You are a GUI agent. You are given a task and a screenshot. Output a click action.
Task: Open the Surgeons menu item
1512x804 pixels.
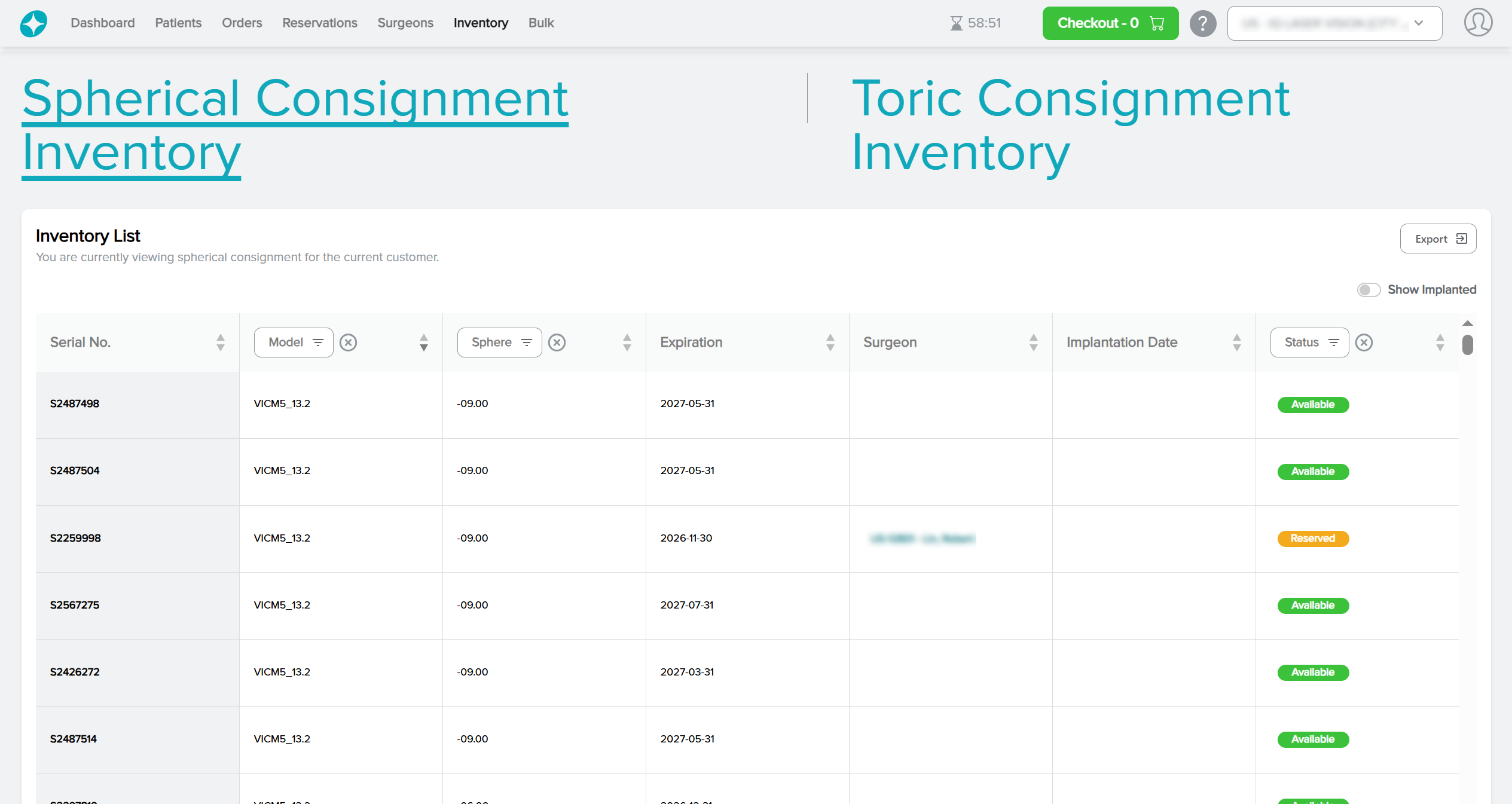click(x=405, y=23)
